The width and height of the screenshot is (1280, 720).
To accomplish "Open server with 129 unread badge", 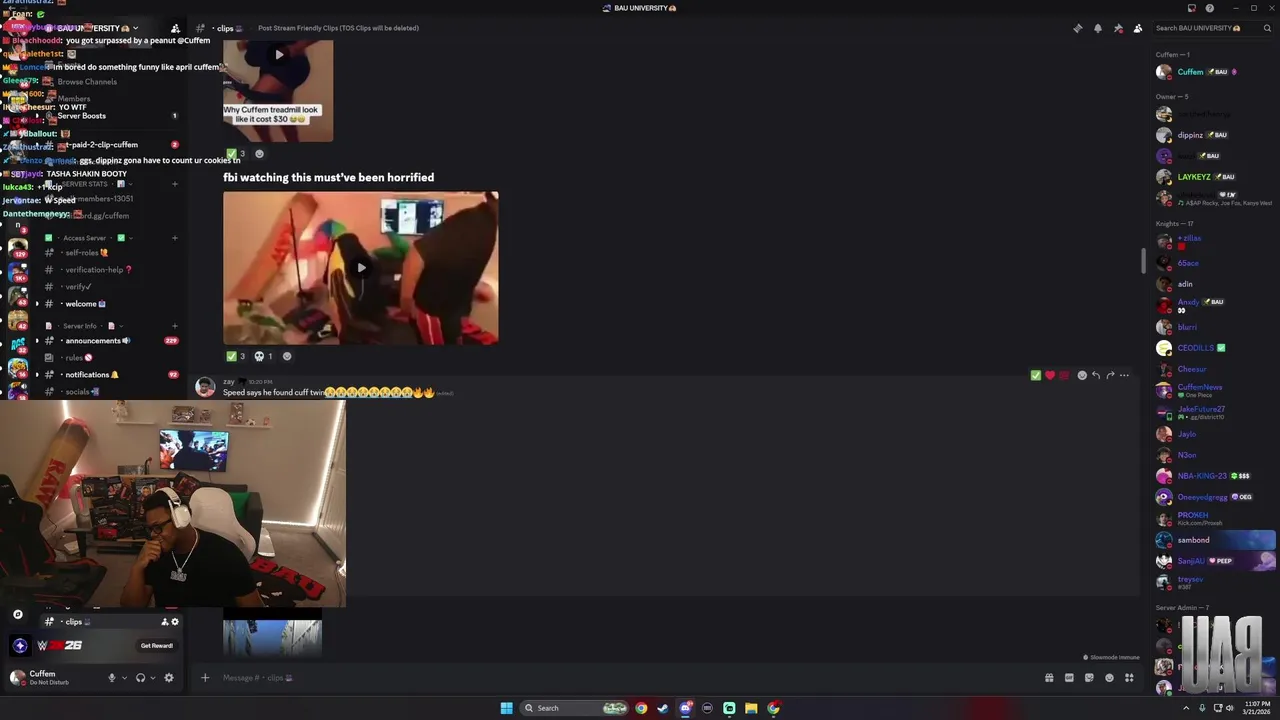I will tap(18, 248).
